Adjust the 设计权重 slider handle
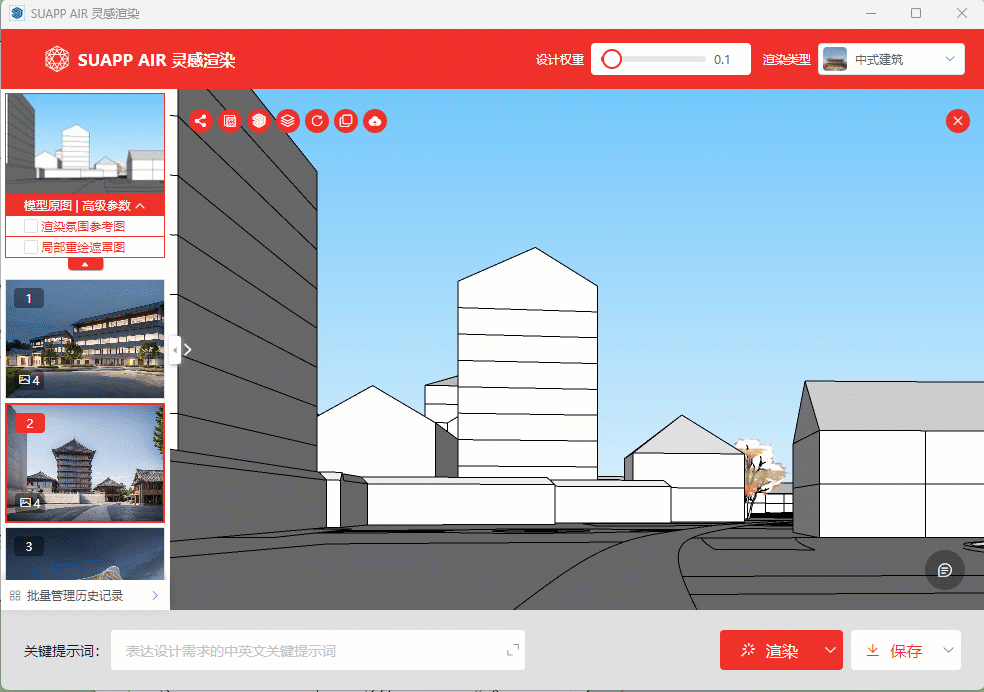 tap(611, 59)
